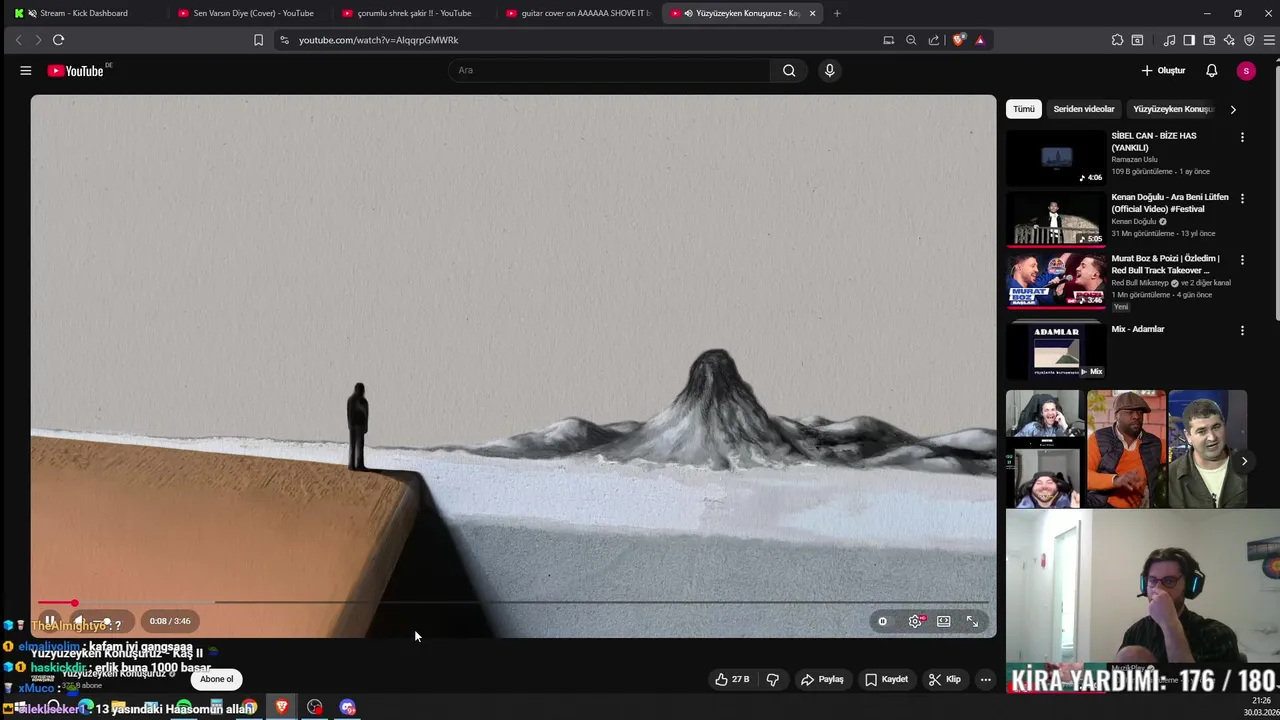Image resolution: width=1280 pixels, height=720 pixels.
Task: Start voice search with the microphone icon
Action: 829,70
